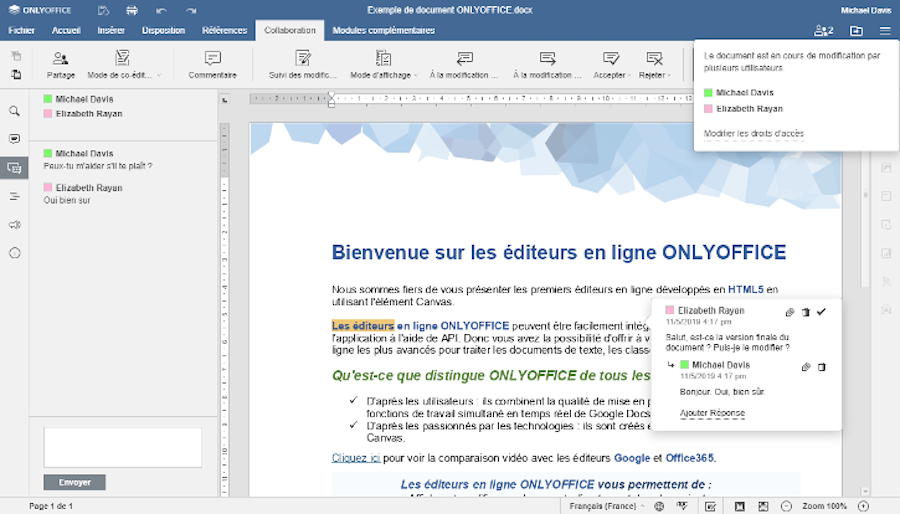The width and height of the screenshot is (900, 514).
Task: Open the About info icon in sidebar
Action: coord(14,253)
